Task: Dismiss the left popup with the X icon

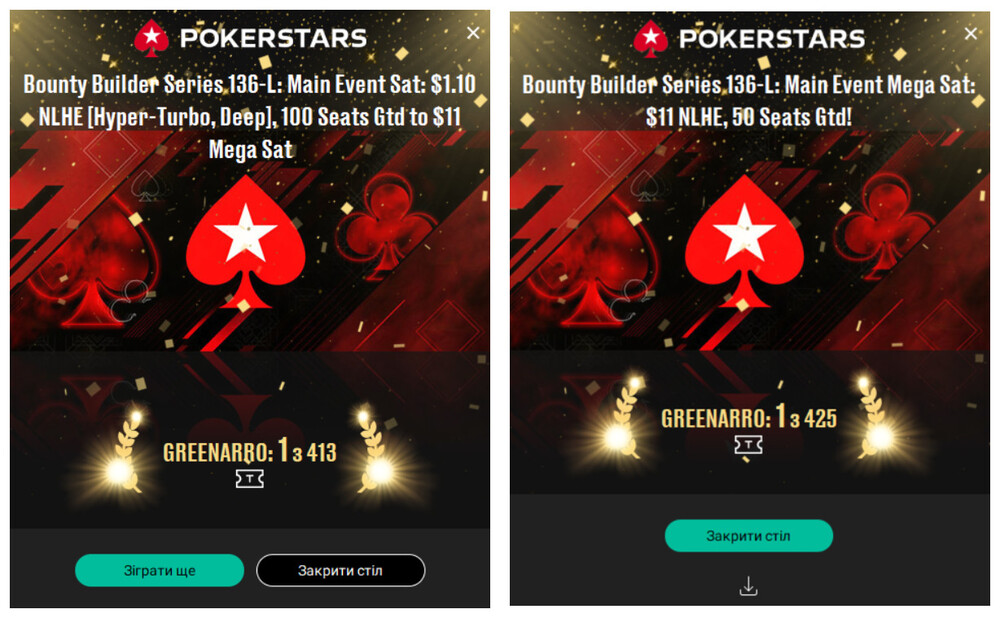Action: tap(473, 33)
